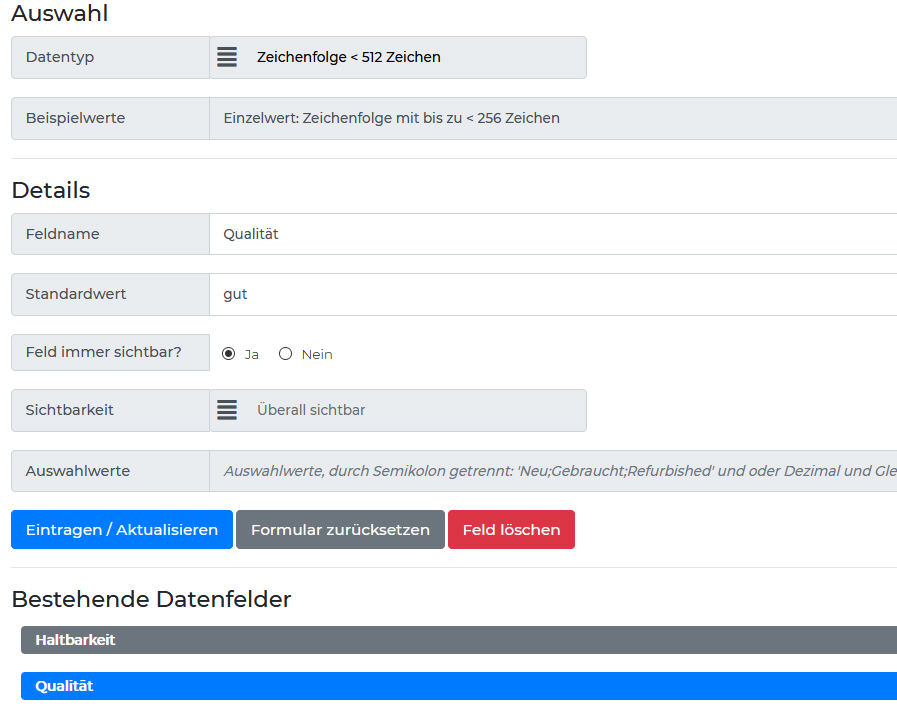The width and height of the screenshot is (897, 708).
Task: Select the Ja radio button
Action: pyautogui.click(x=229, y=354)
